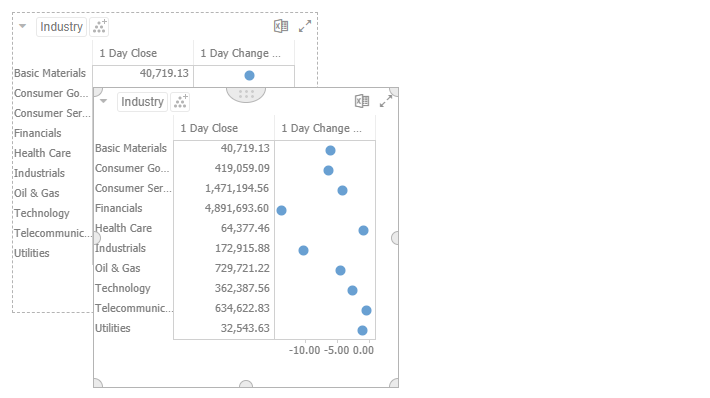Grab the top-center move handle of front panel
Viewport: 710px width, 398px height.
coord(246,95)
